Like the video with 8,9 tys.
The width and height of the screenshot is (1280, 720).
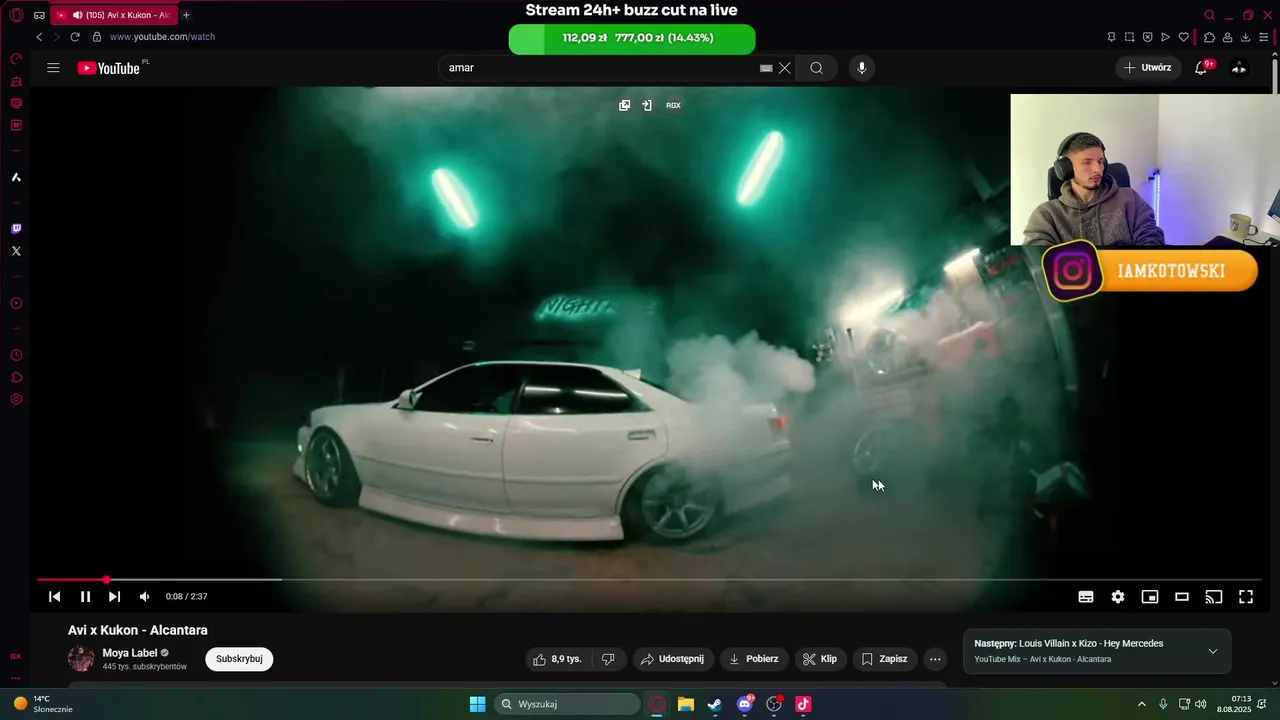coord(557,659)
